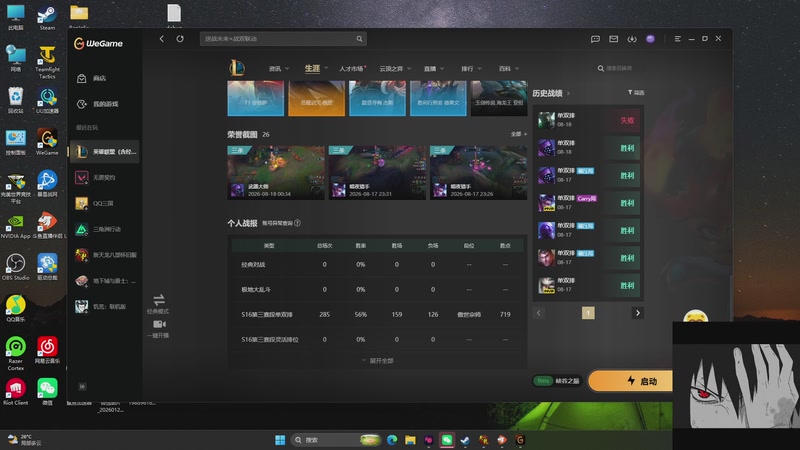Image resolution: width=800 pixels, height=450 pixels.
Task: Click S16第三赛段单双排 row
Action: pos(377,314)
